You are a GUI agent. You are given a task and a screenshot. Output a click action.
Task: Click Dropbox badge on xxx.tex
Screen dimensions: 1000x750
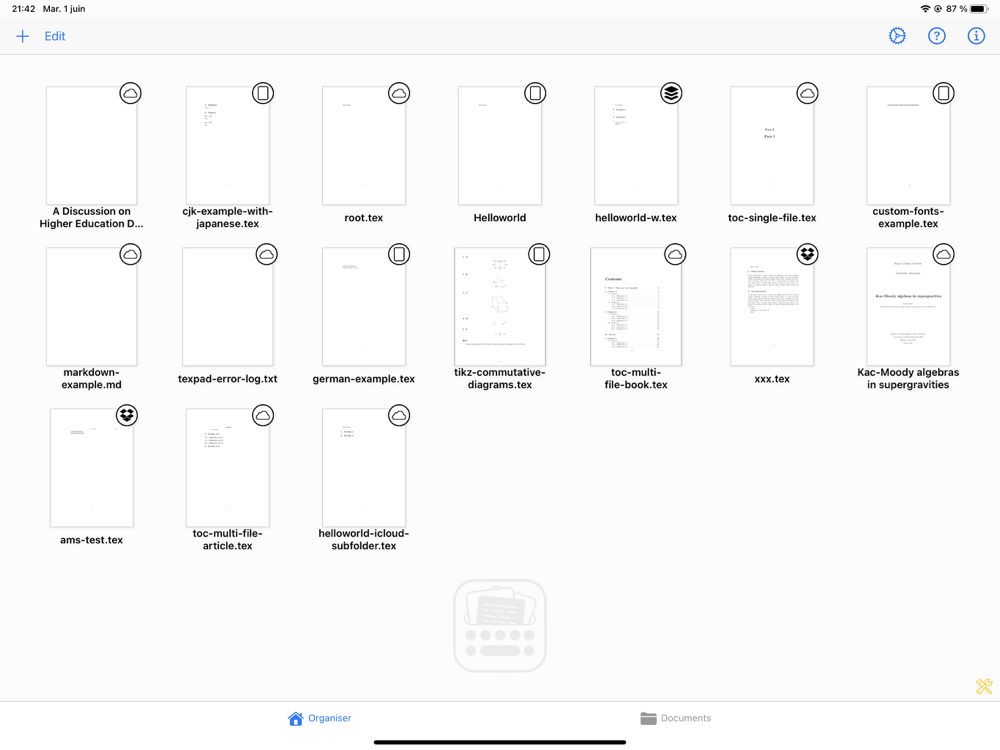point(807,254)
